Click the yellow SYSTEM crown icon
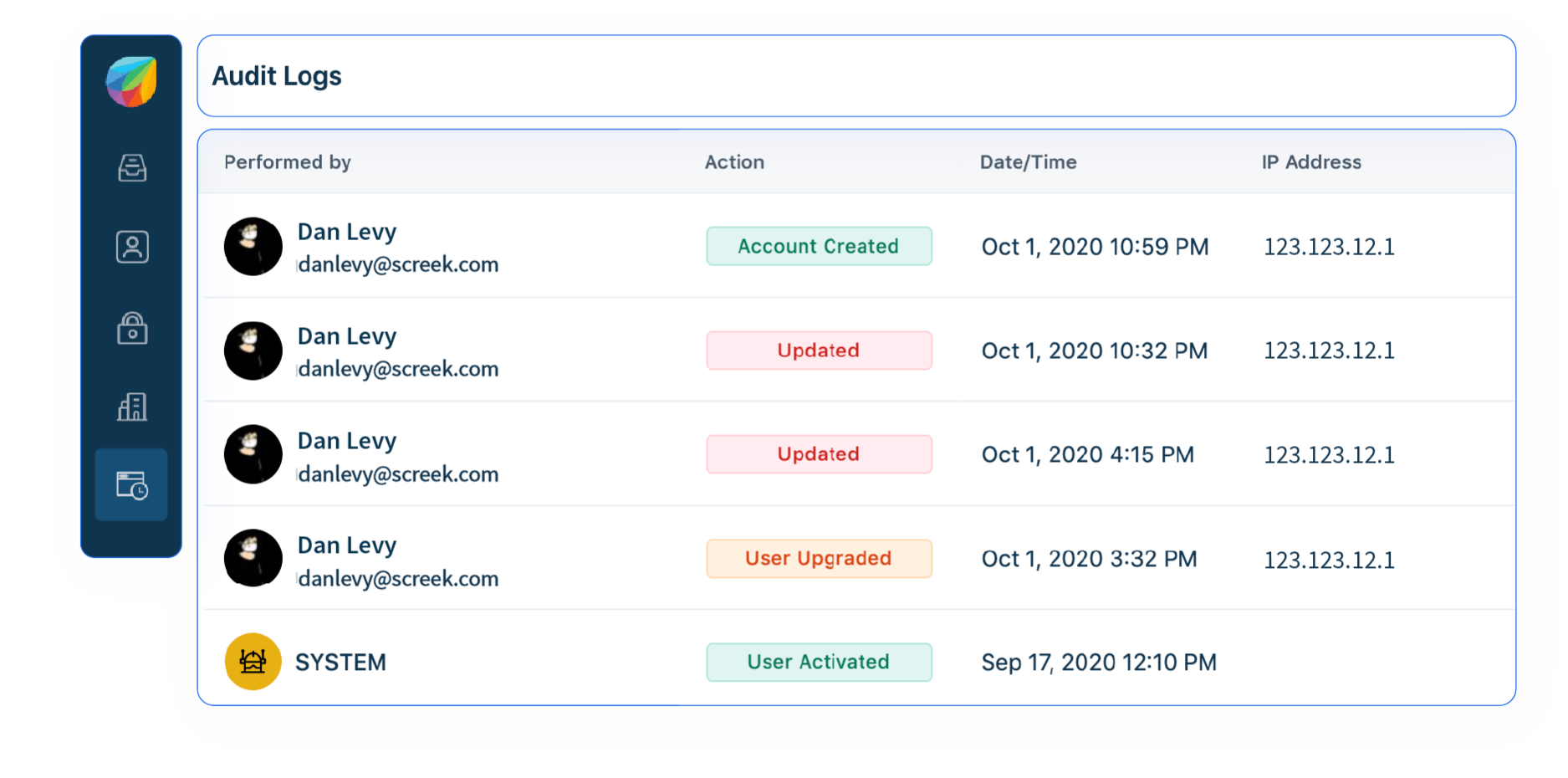This screenshot has height=778, width=1568. click(x=253, y=661)
